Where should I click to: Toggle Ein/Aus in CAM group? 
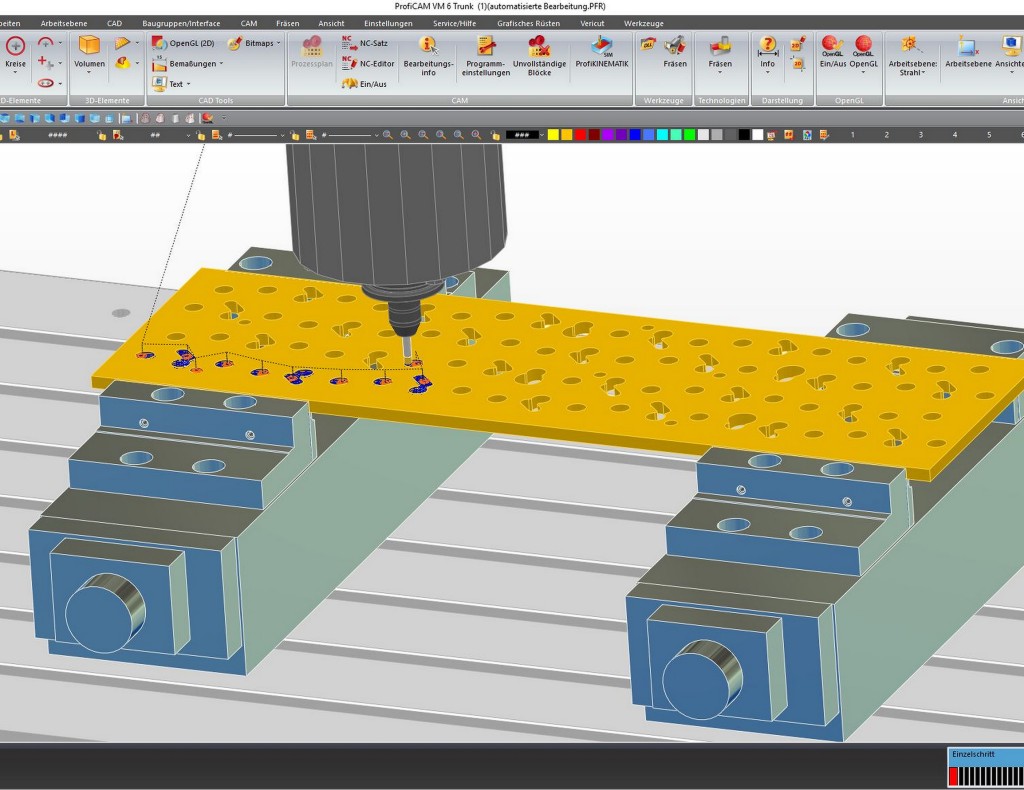(x=364, y=84)
